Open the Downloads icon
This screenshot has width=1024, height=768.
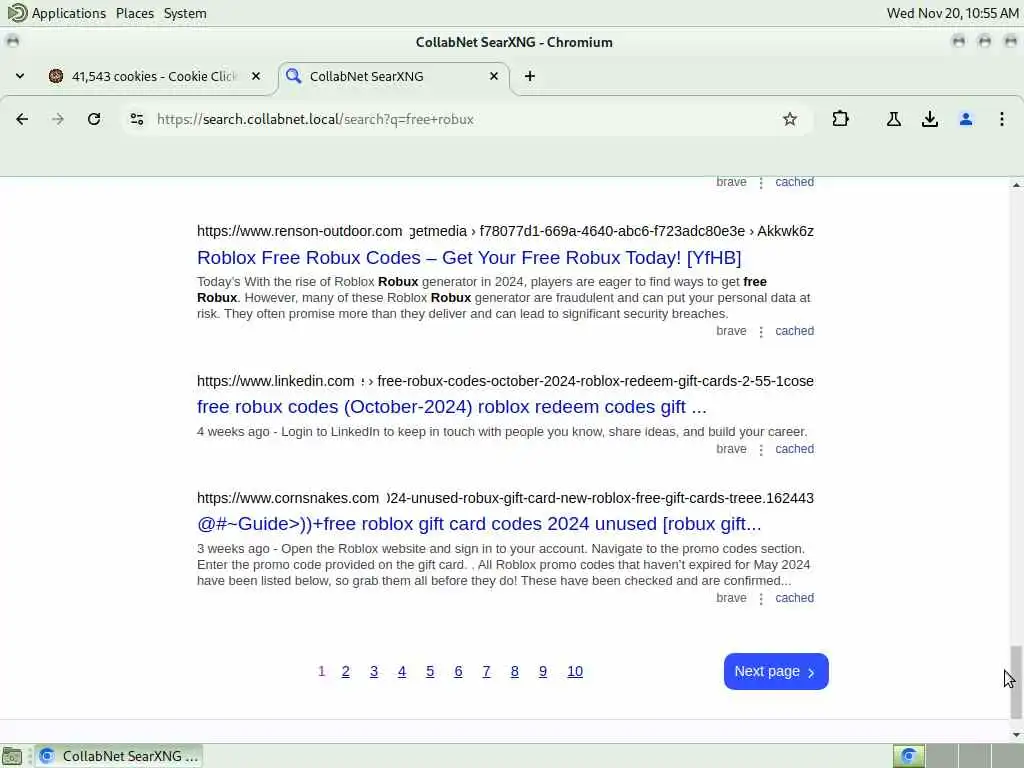tap(929, 119)
